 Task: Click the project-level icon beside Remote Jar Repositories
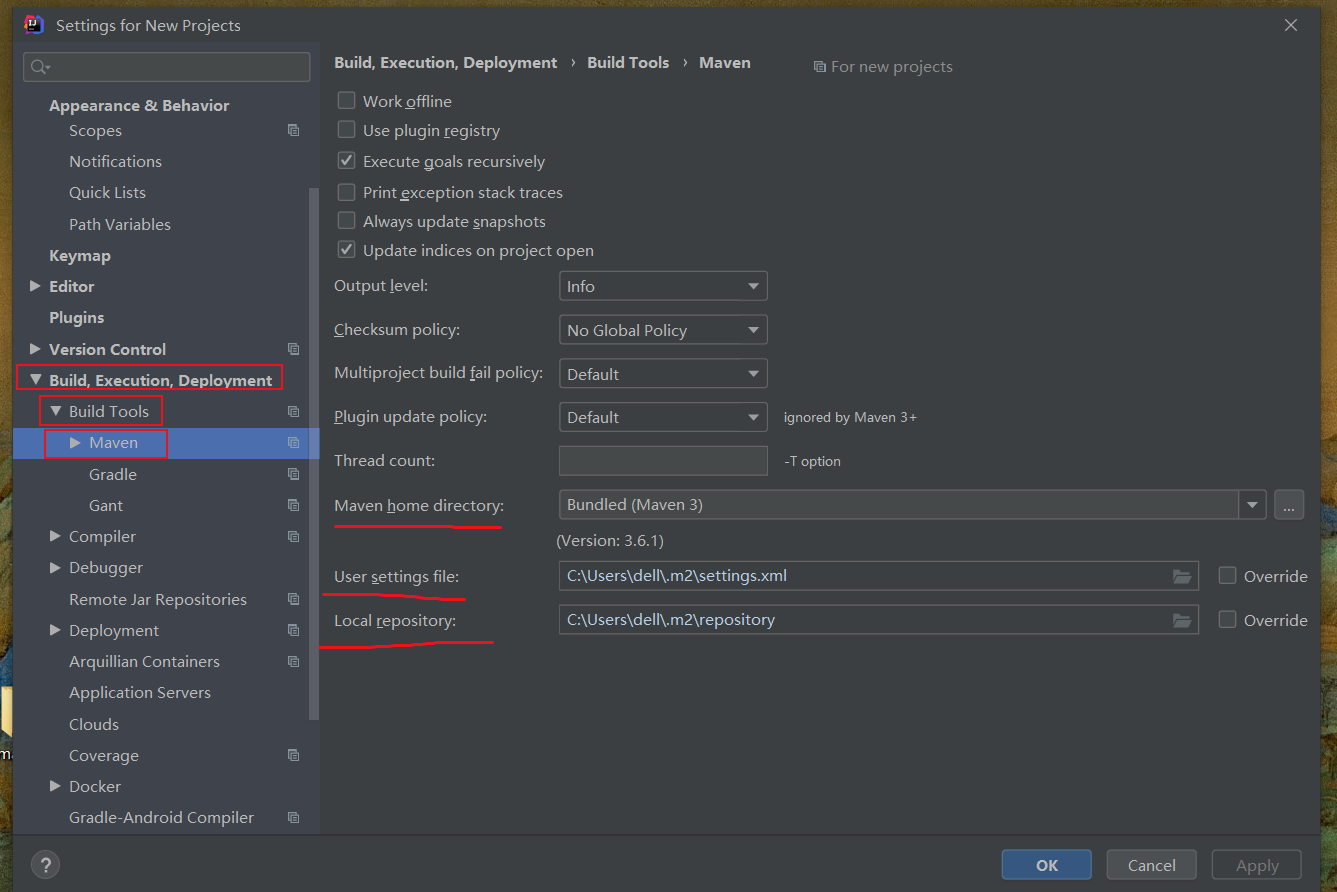[x=293, y=599]
